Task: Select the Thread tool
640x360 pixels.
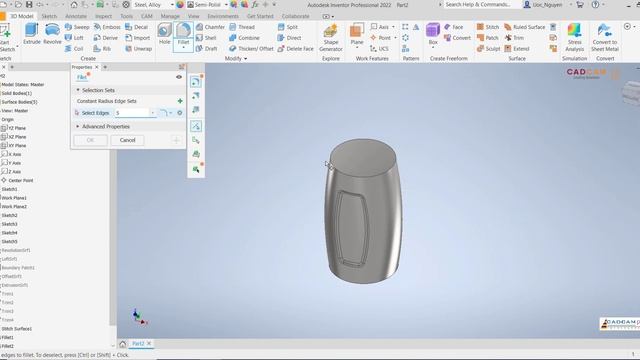Action: pyautogui.click(x=242, y=27)
